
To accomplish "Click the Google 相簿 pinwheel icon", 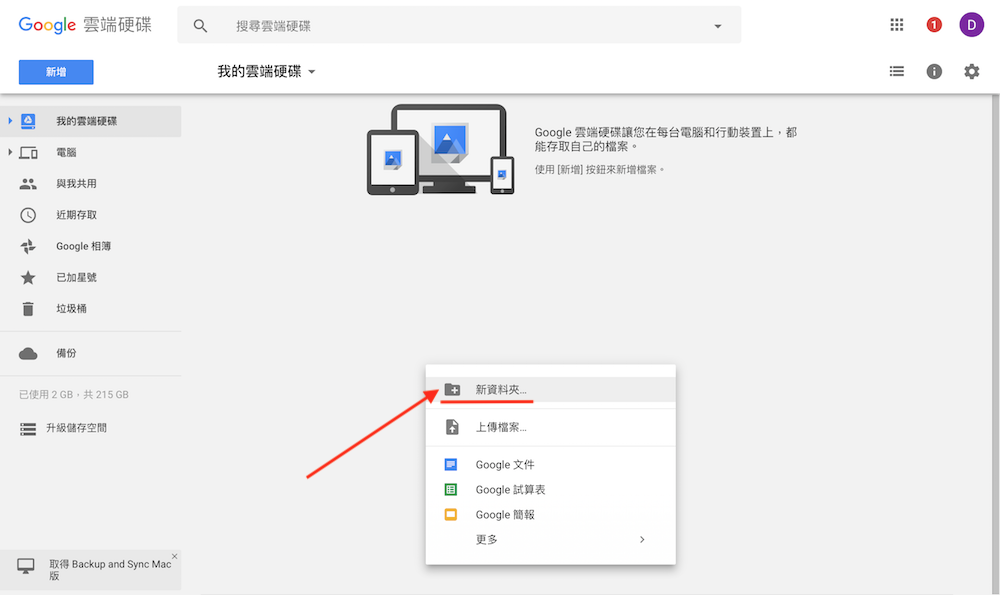I will 28,246.
